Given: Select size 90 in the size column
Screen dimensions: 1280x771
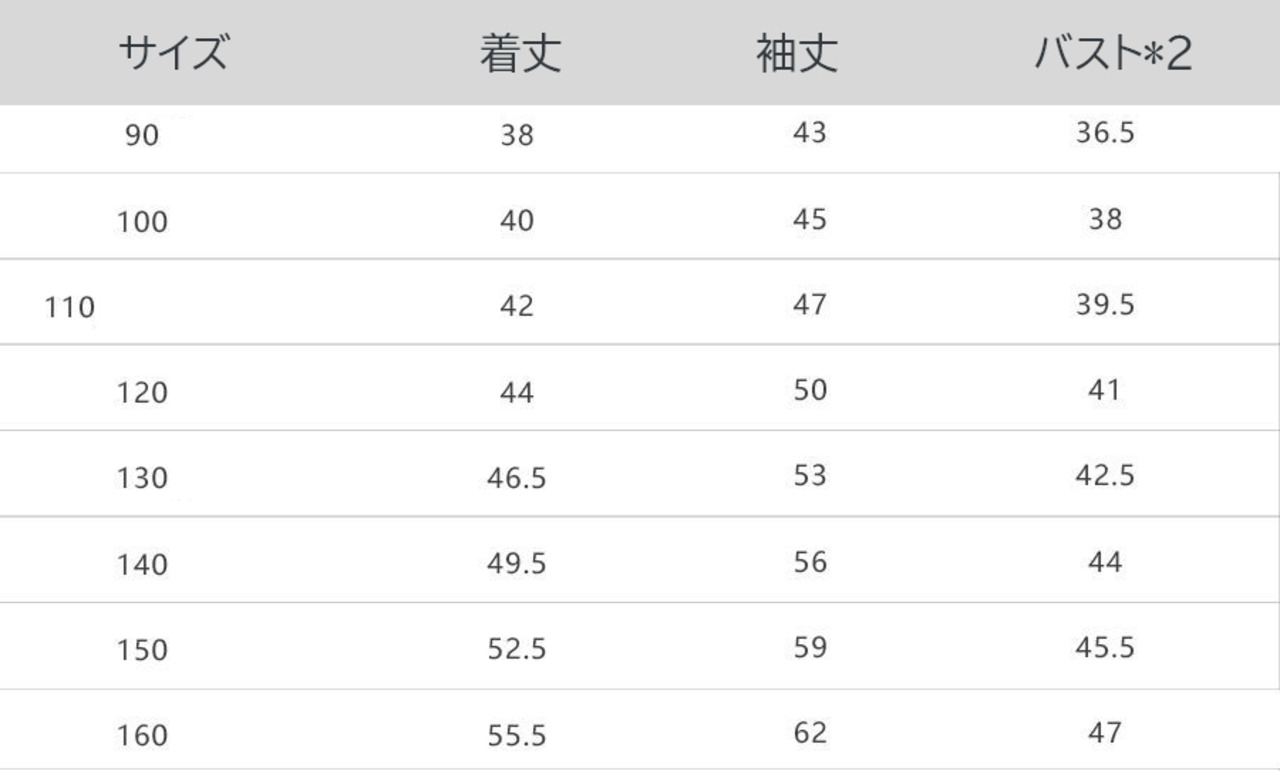Looking at the screenshot, I should coord(142,136).
